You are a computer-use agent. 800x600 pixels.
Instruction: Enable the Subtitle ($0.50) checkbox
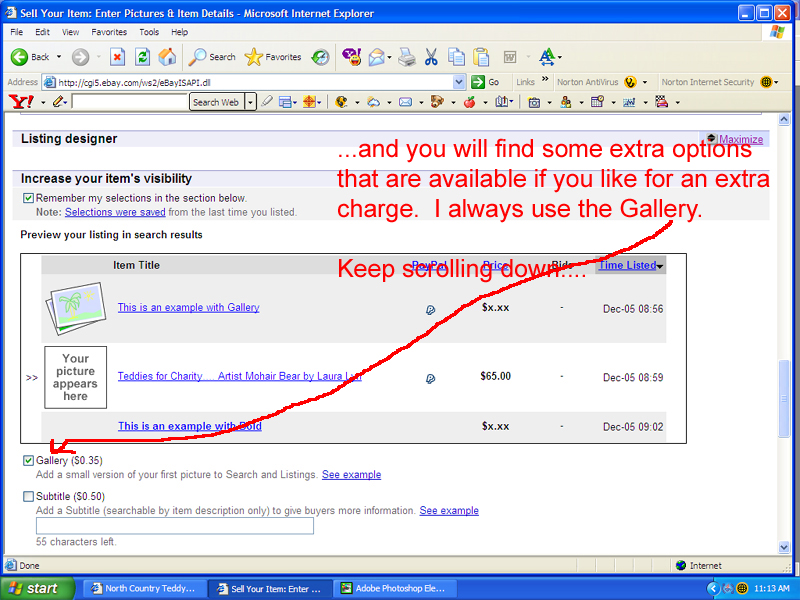coord(28,497)
